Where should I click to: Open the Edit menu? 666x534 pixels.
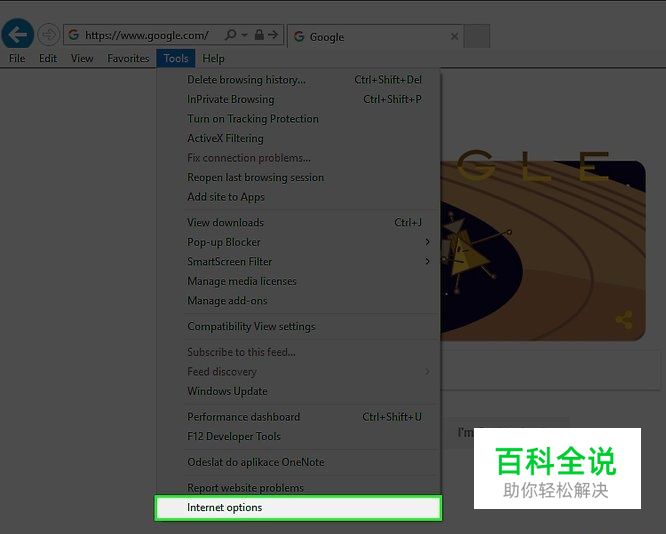pos(48,59)
